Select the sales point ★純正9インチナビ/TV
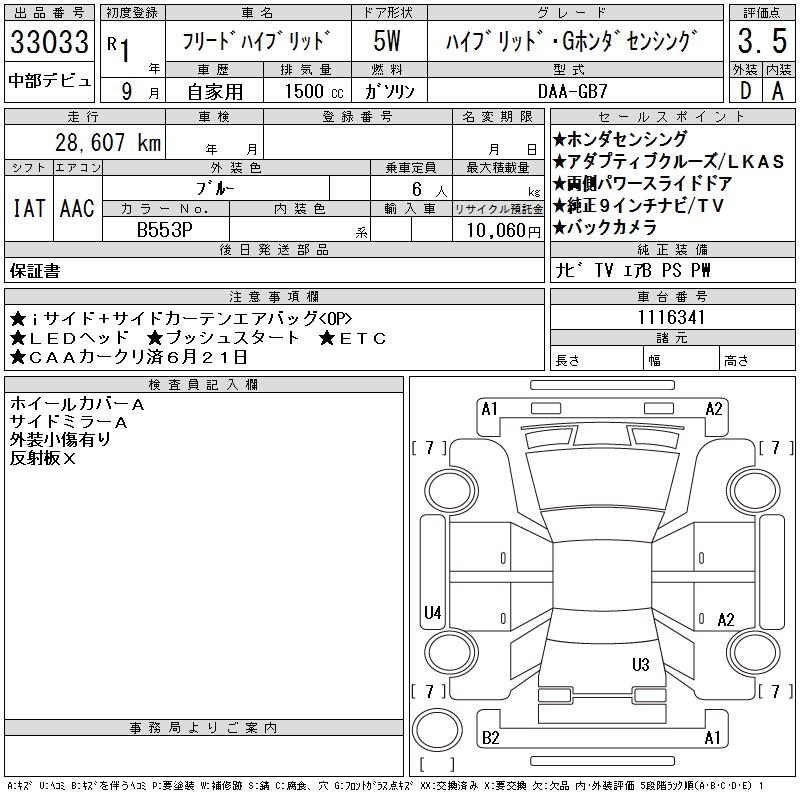This screenshot has width=800, height=800. coord(638,206)
